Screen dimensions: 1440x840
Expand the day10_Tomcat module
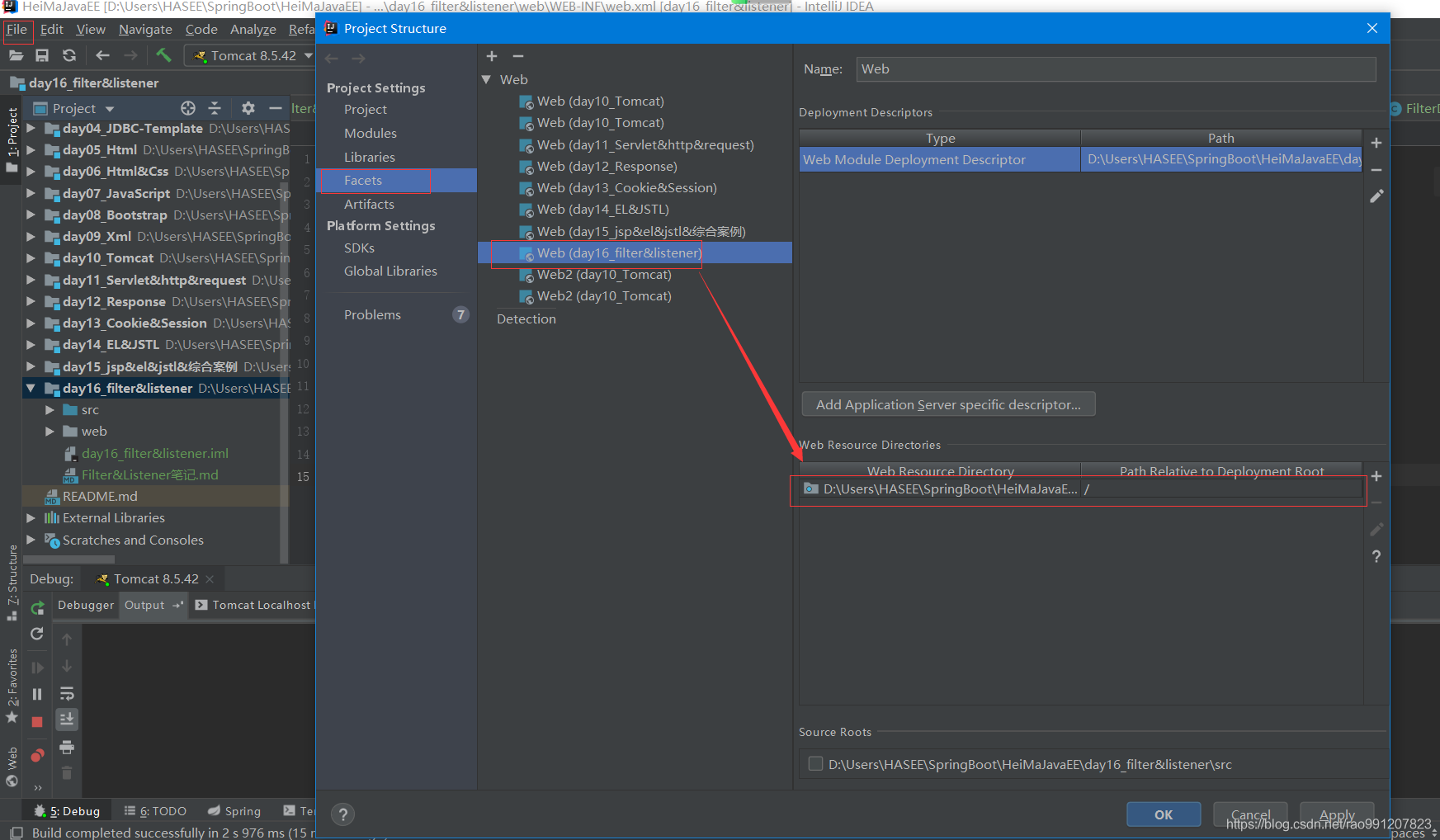(x=31, y=257)
